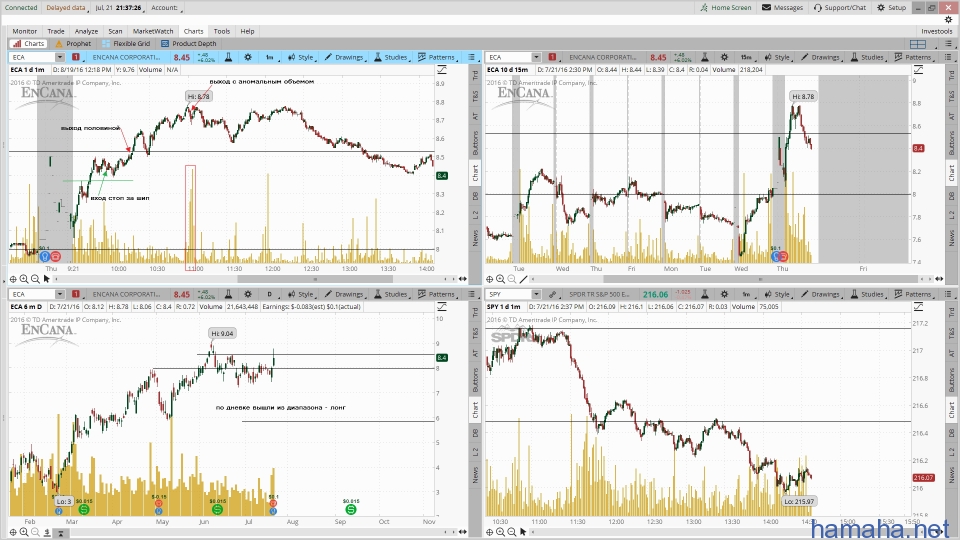Open Edit studies flask in SPY chart
Image resolution: width=960 pixels, height=540 pixels.
705,294
